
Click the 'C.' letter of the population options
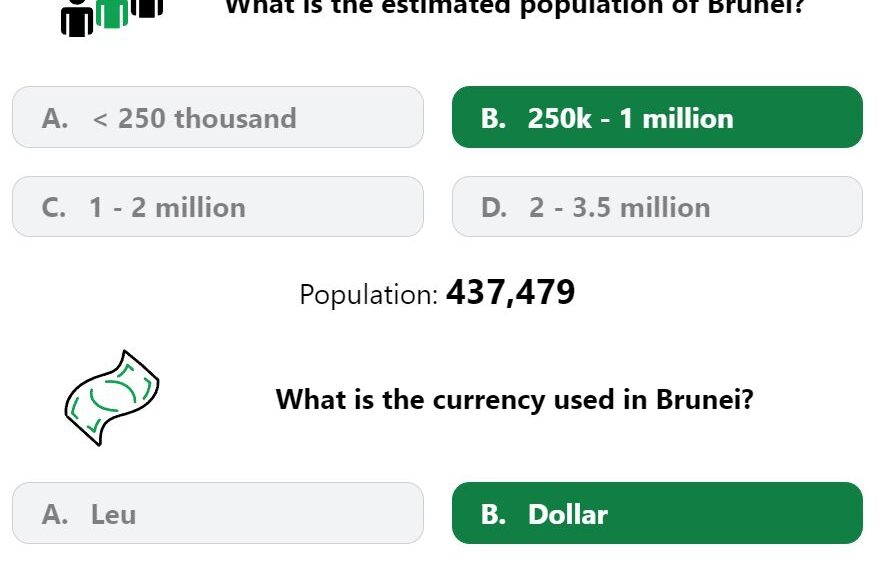[x=54, y=208]
